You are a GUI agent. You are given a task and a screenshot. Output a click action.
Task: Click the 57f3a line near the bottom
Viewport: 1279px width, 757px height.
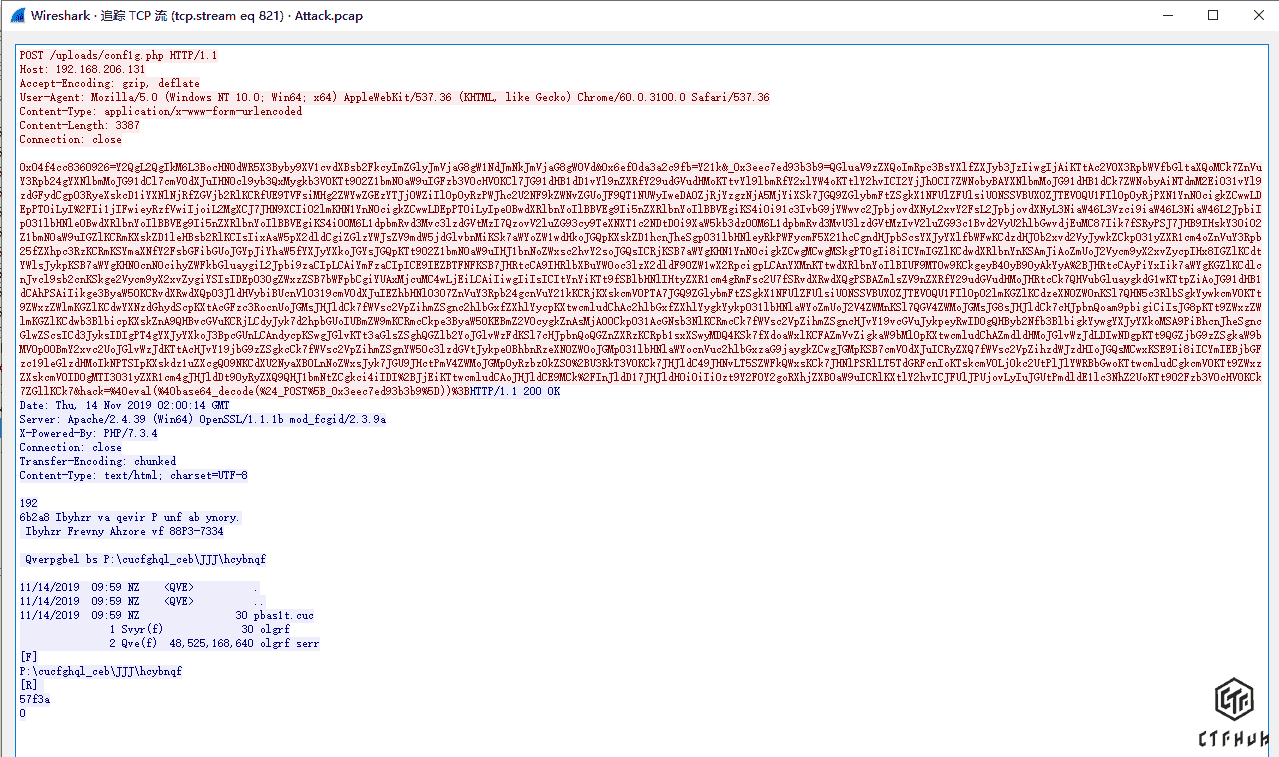[35, 699]
